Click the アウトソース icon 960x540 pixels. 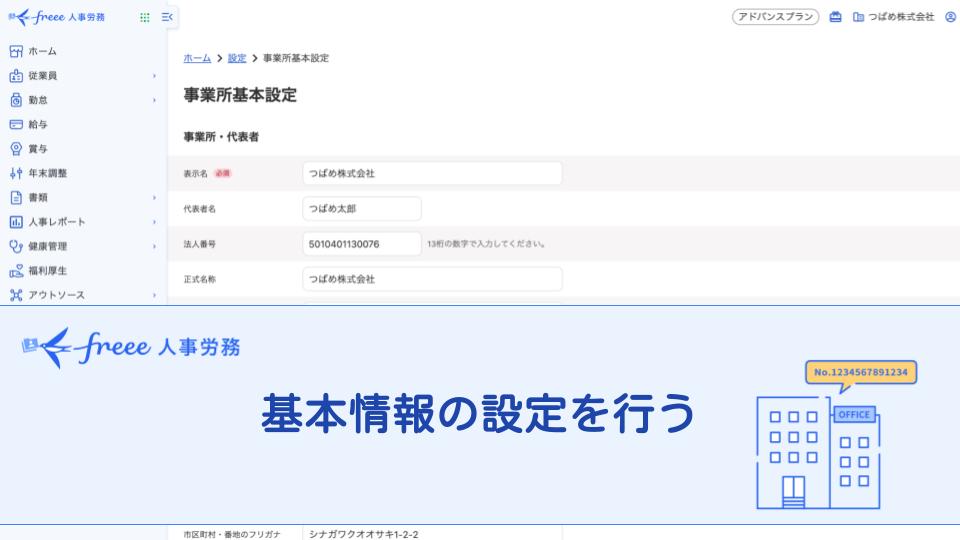tap(16, 295)
